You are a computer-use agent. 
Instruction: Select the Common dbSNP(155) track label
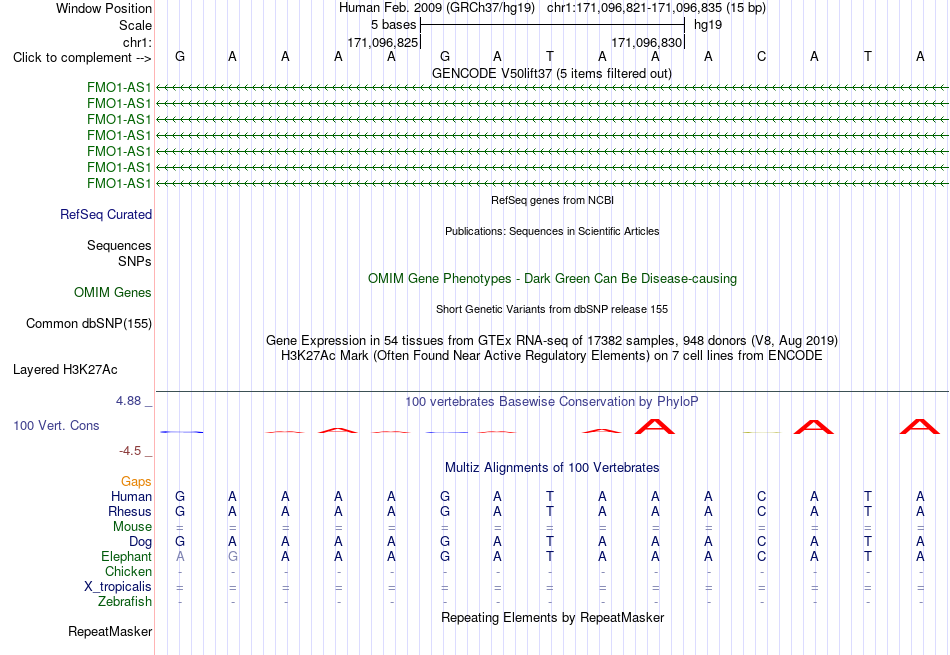[89, 324]
